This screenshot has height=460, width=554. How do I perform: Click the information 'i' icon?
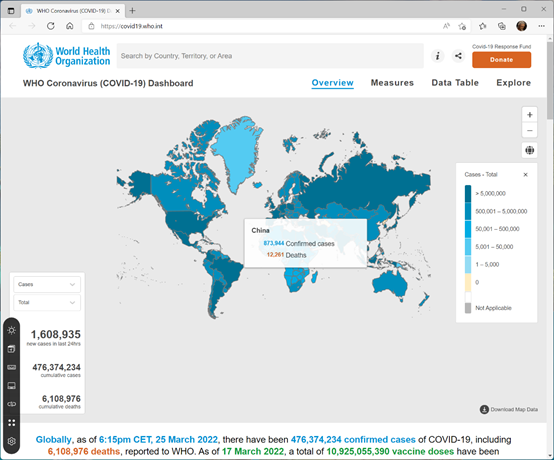point(437,56)
